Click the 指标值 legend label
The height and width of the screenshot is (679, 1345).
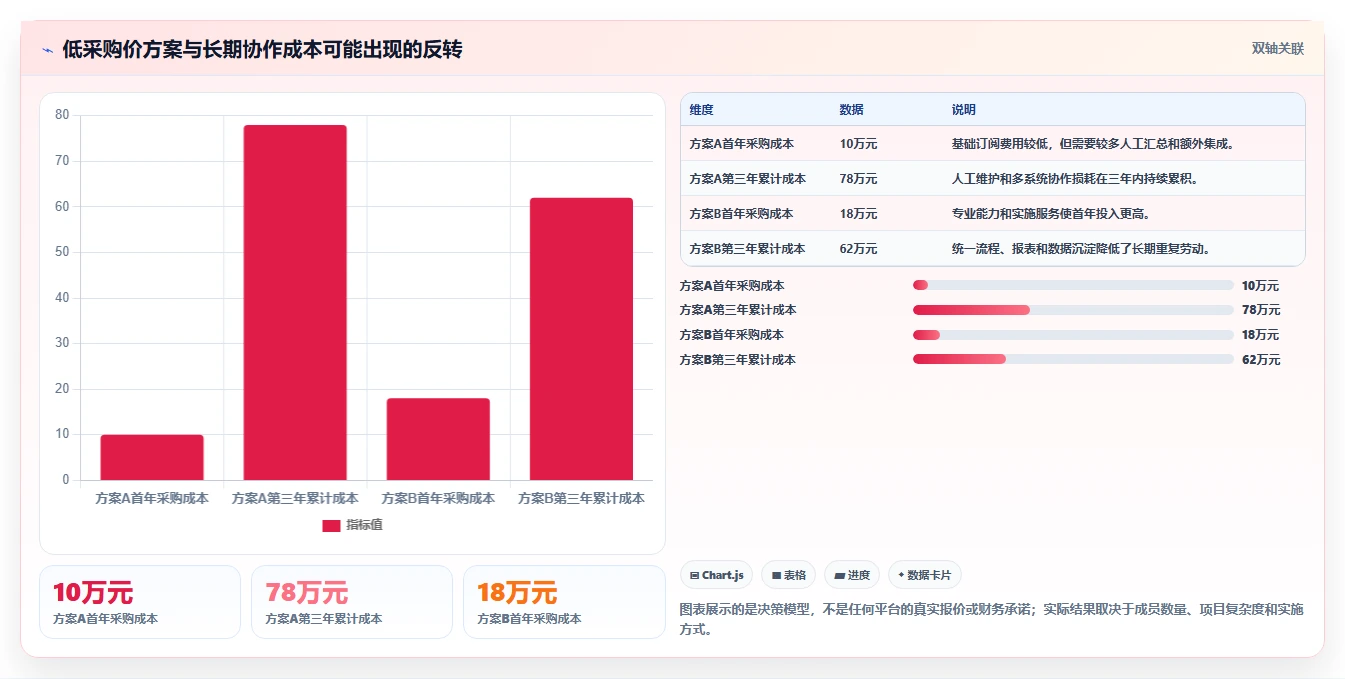[x=364, y=525]
